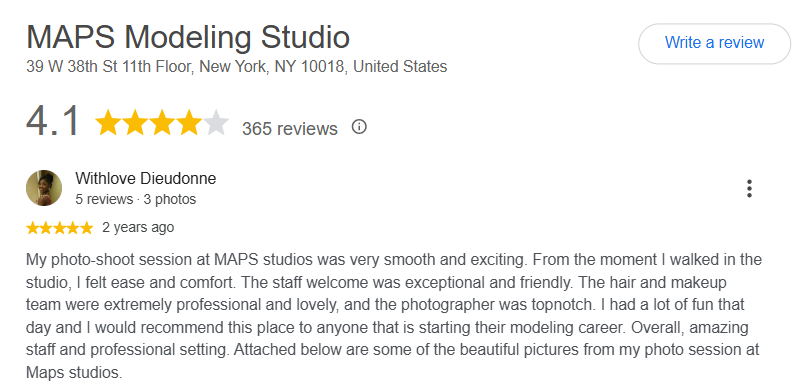Viewport: 811px width, 391px height.
Task: Open the three-dot menu on Withlove's review
Action: tap(749, 188)
